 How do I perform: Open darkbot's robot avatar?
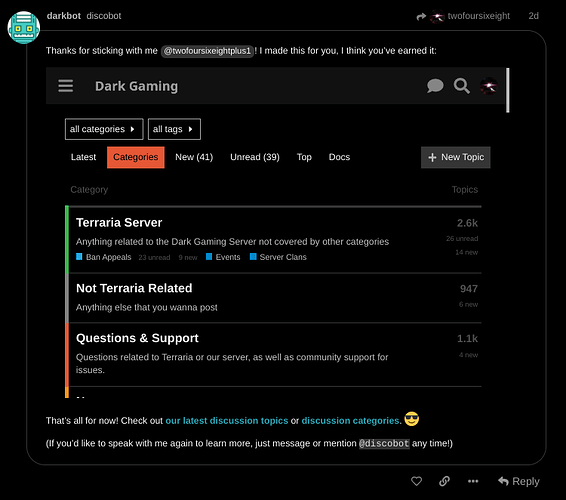tap(24, 27)
